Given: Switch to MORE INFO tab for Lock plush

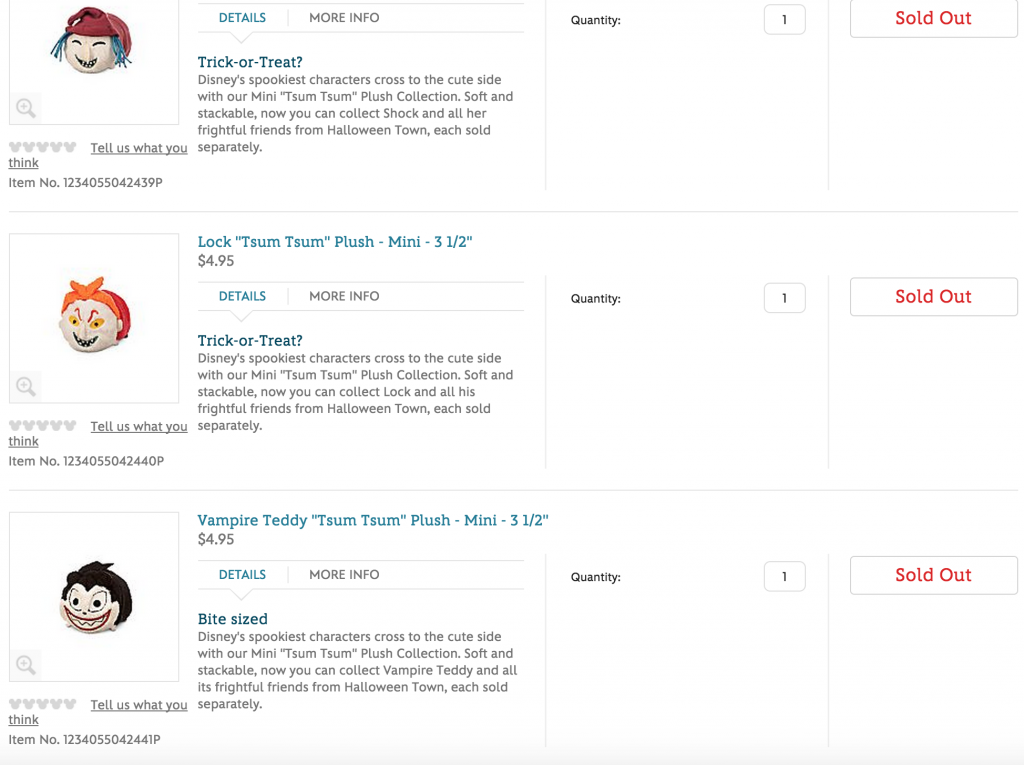Looking at the screenshot, I should point(343,296).
